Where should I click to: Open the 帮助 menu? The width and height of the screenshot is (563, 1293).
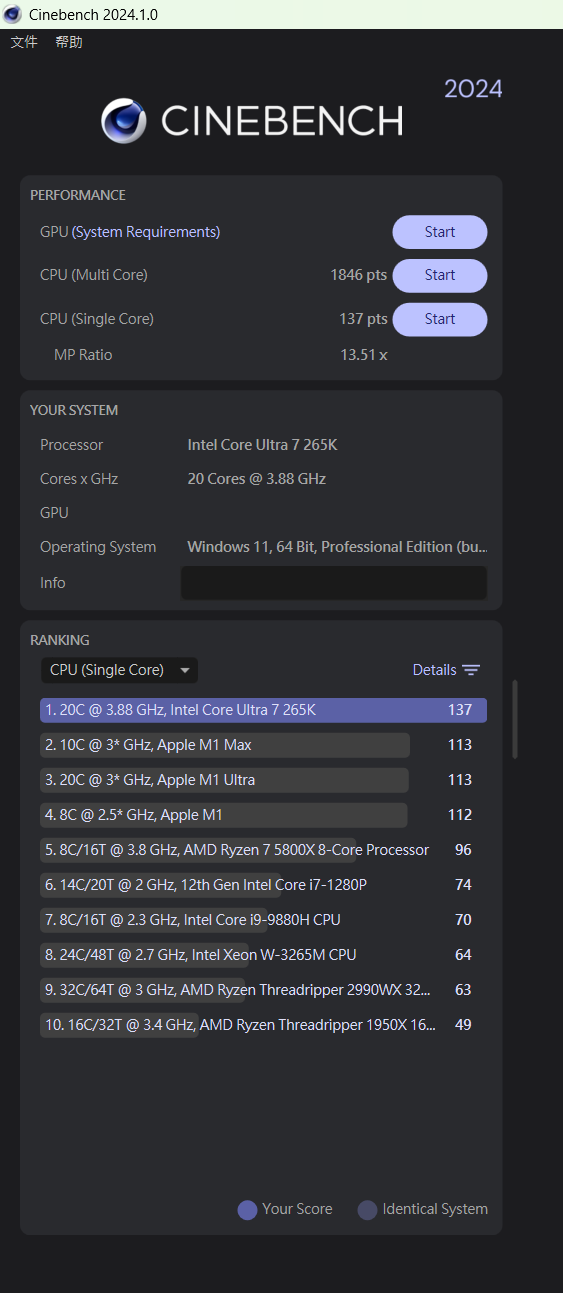pos(69,42)
